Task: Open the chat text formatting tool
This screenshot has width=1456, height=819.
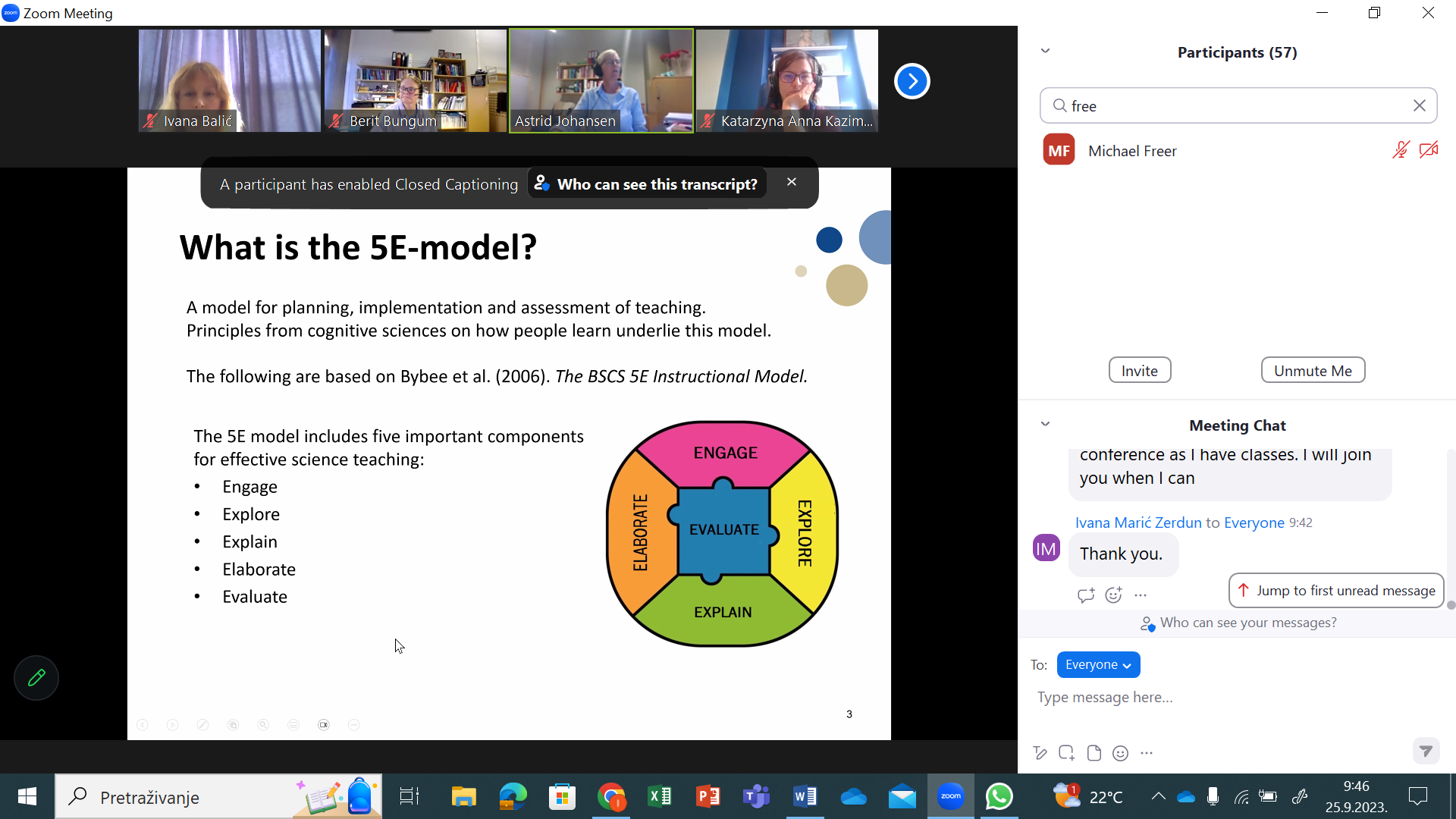Action: pyautogui.click(x=1040, y=753)
